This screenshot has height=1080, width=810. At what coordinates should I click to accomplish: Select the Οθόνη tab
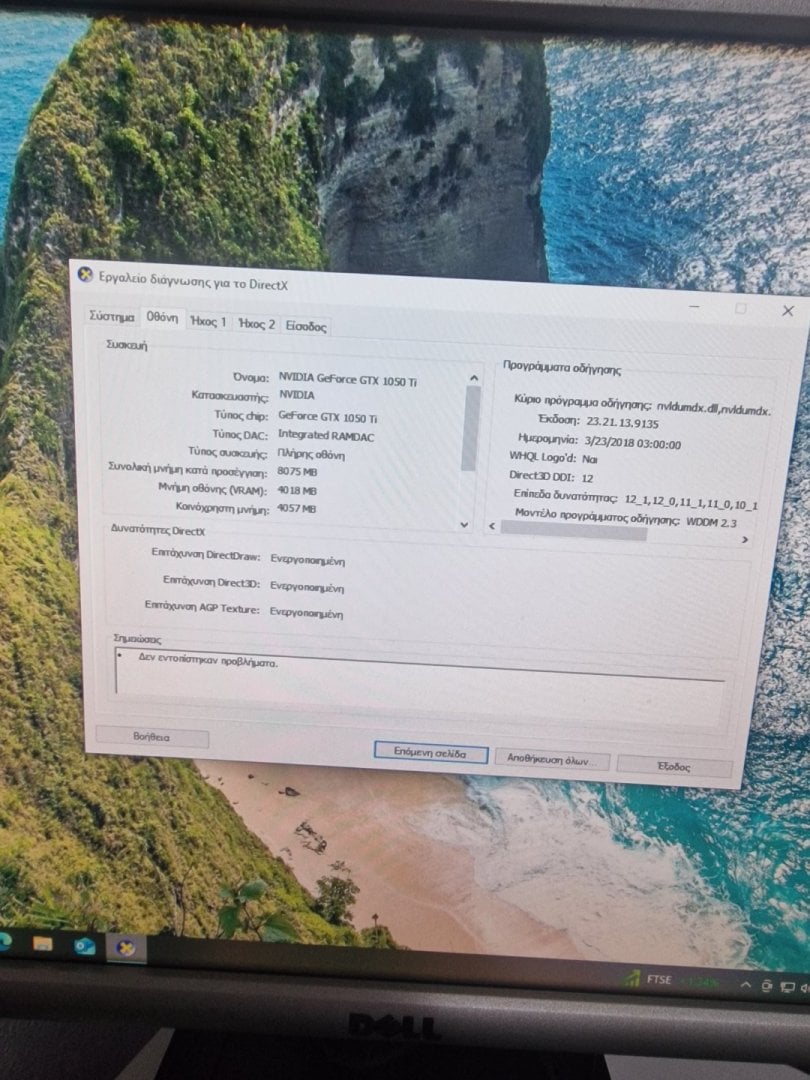click(x=162, y=318)
